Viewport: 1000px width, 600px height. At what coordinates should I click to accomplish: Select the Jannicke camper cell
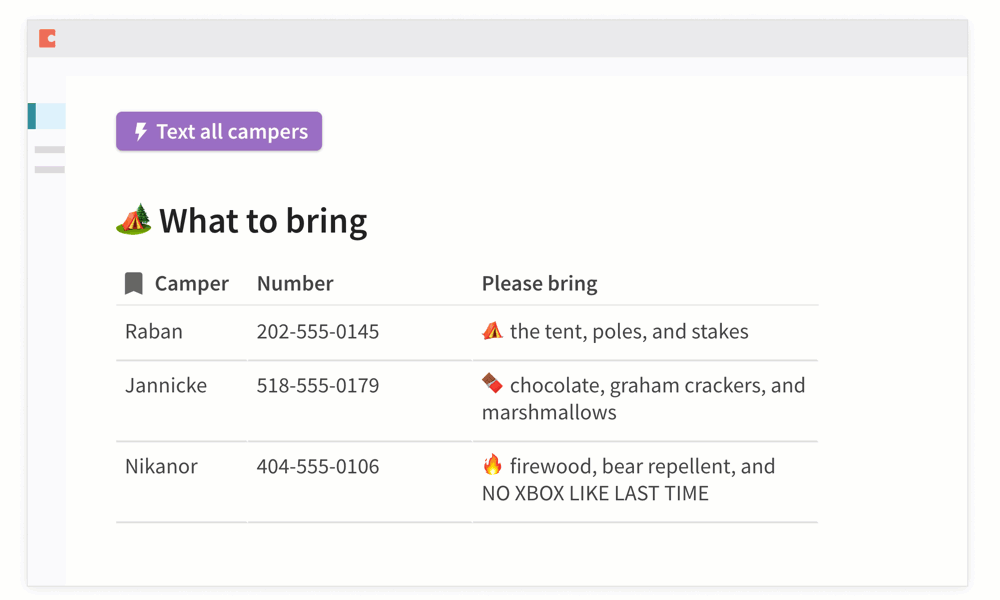pyautogui.click(x=166, y=386)
